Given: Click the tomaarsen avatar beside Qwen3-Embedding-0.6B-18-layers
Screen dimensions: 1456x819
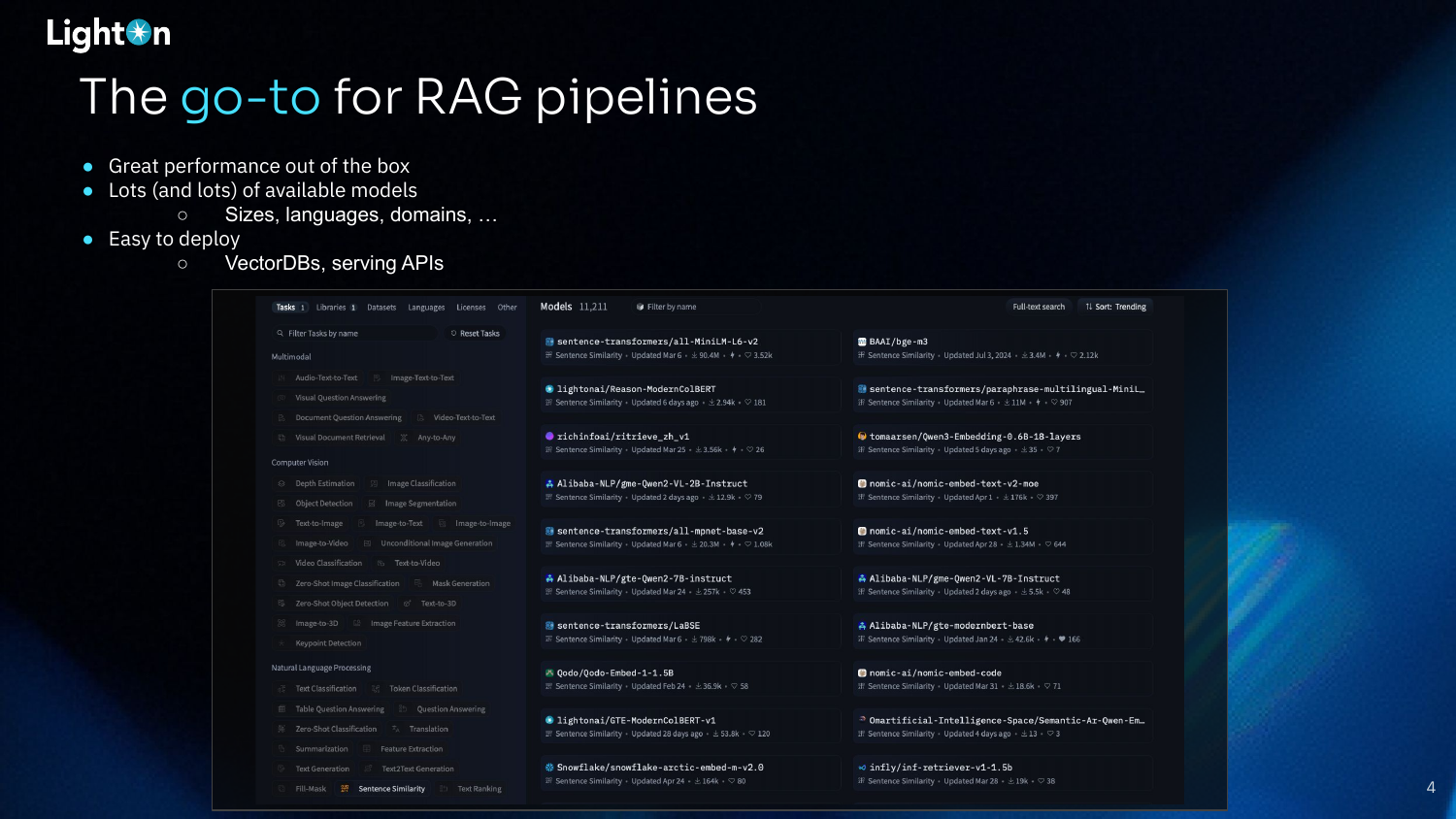Looking at the screenshot, I should pos(862,437).
